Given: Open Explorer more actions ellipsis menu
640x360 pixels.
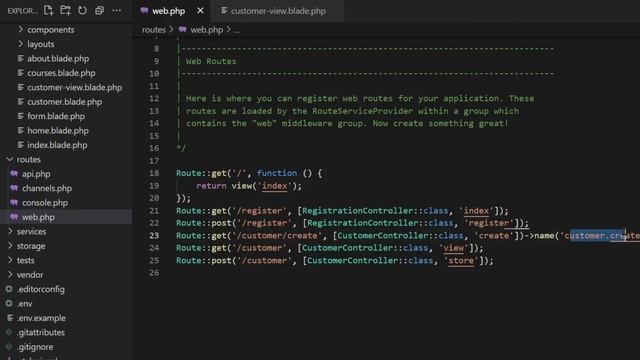Looking at the screenshot, I should click(117, 11).
